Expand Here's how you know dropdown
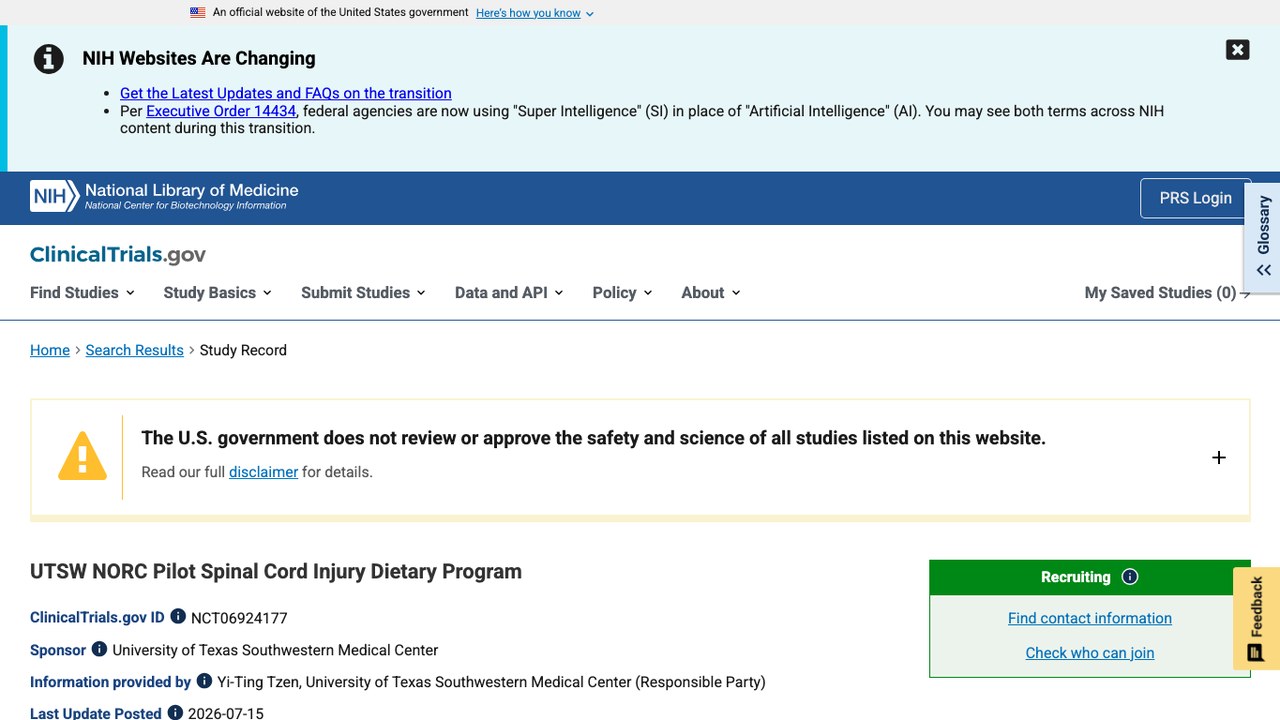 pyautogui.click(x=535, y=13)
